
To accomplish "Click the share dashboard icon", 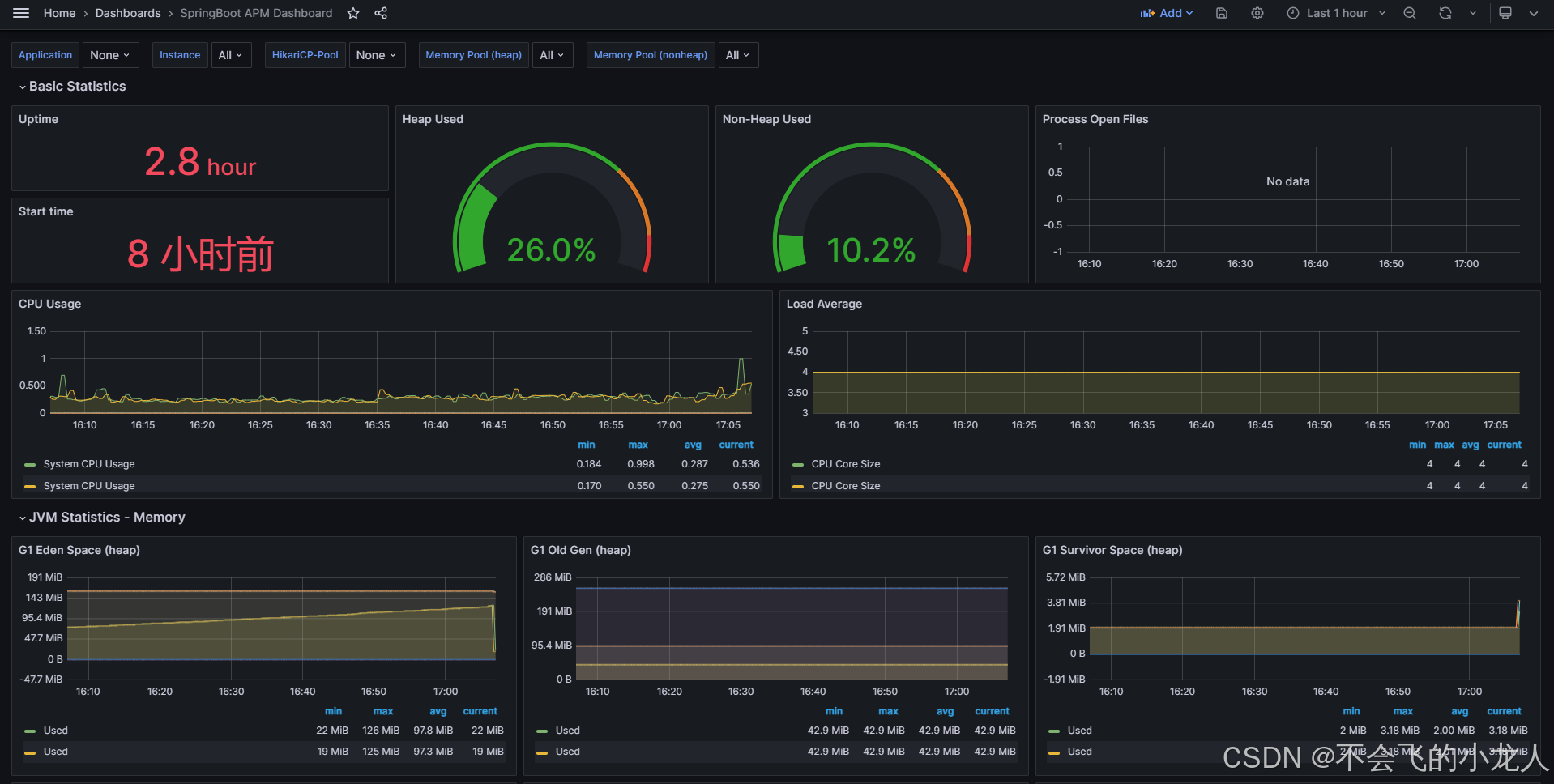I will pos(381,13).
